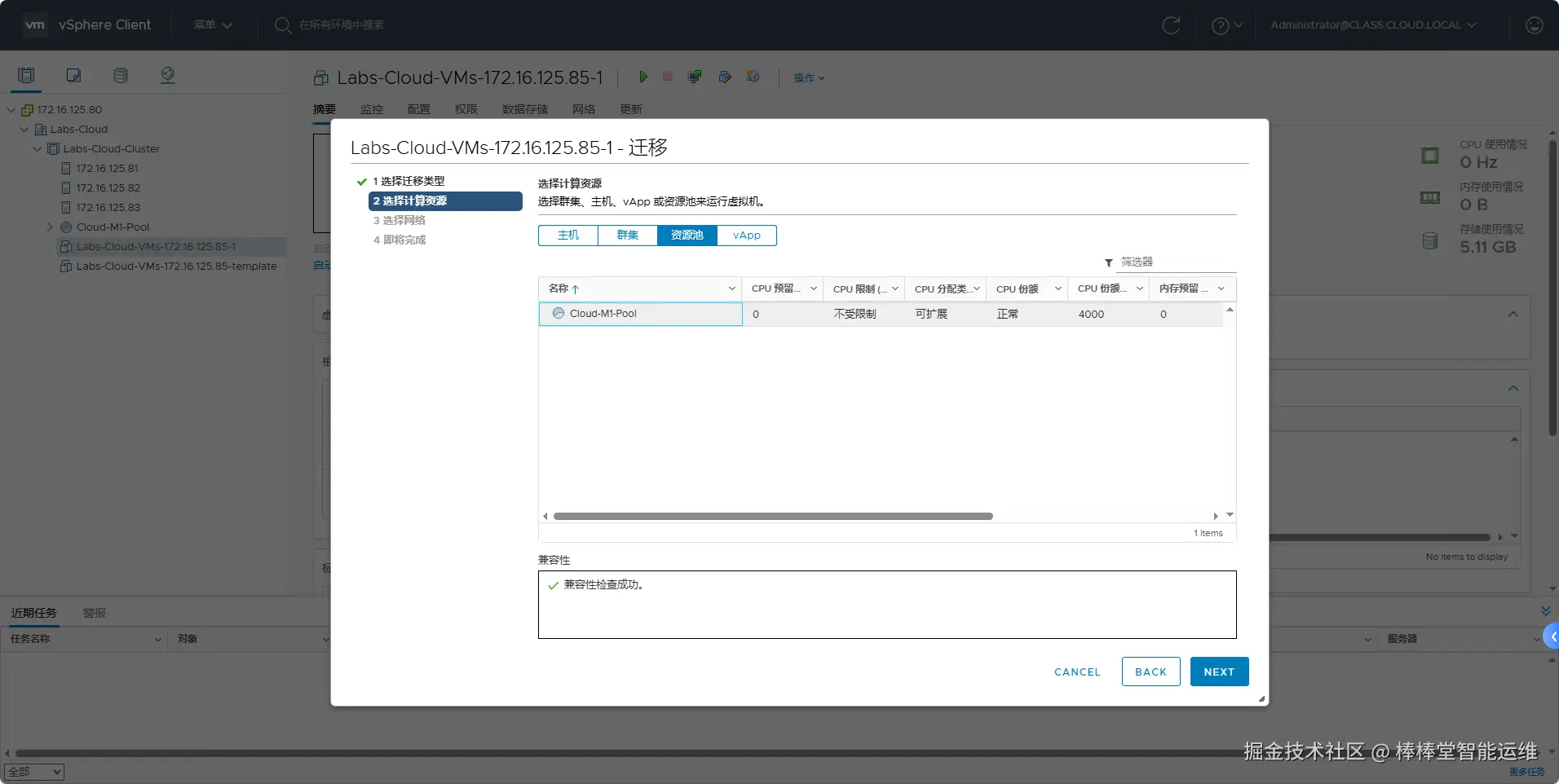Cancel the migration wizard
This screenshot has height=784, width=1559.
1077,672
